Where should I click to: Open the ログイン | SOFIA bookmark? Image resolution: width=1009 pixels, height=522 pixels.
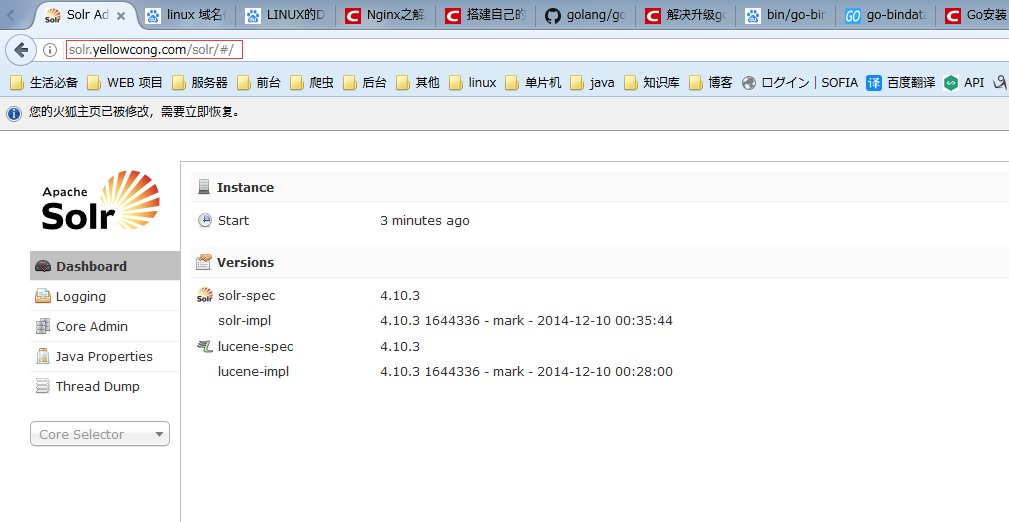point(800,82)
